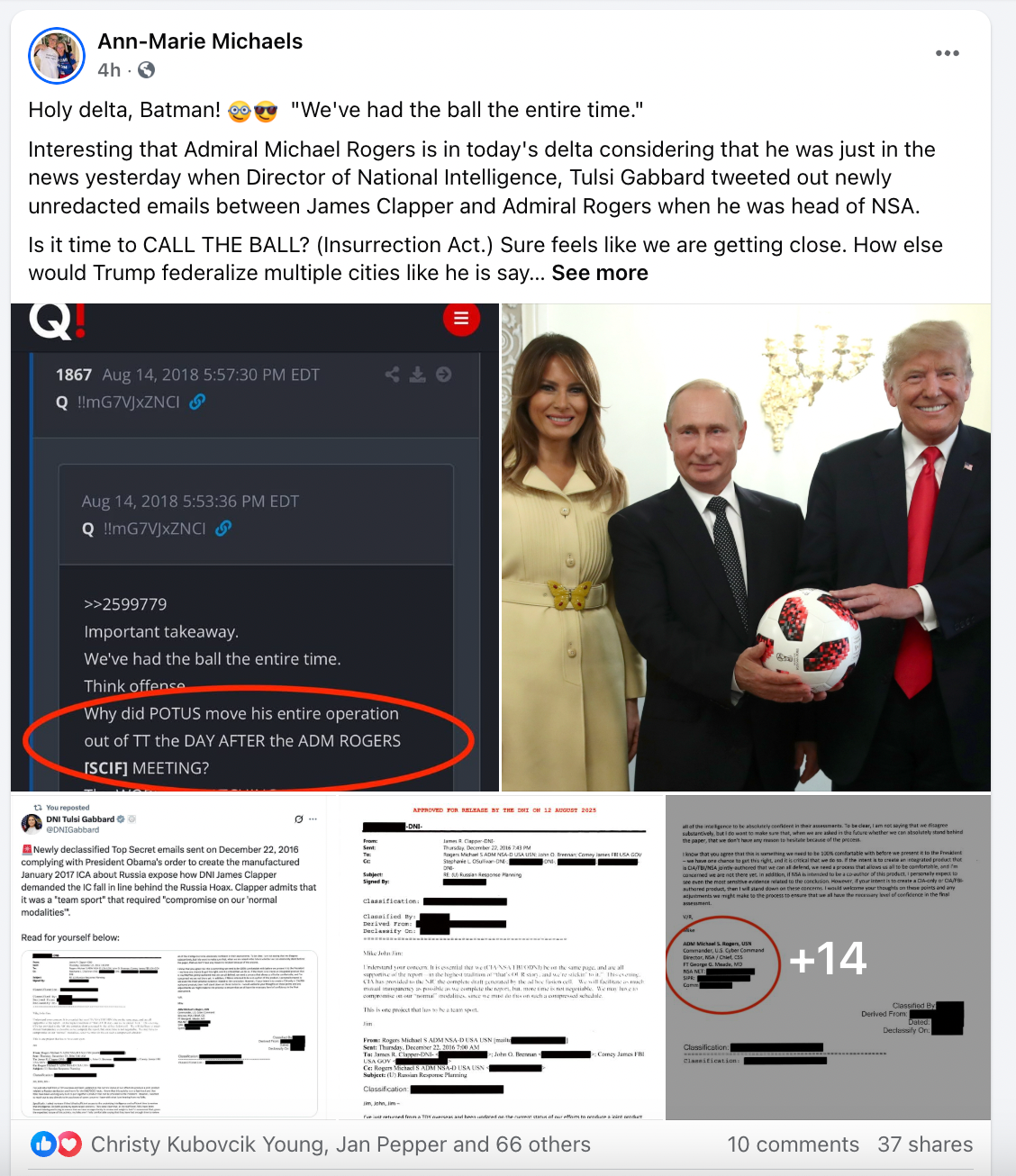Open the +14 additional photos overlay
This screenshot has width=1016, height=1176.
point(828,957)
